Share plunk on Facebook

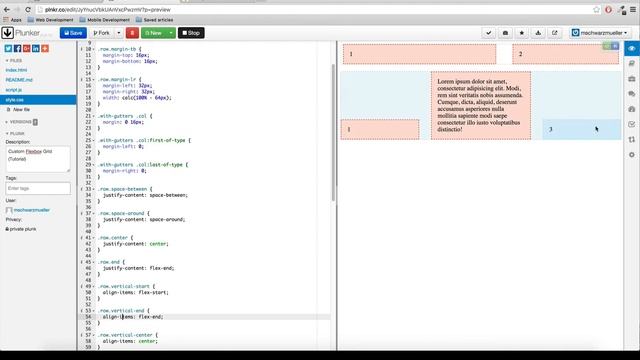click(18, 49)
